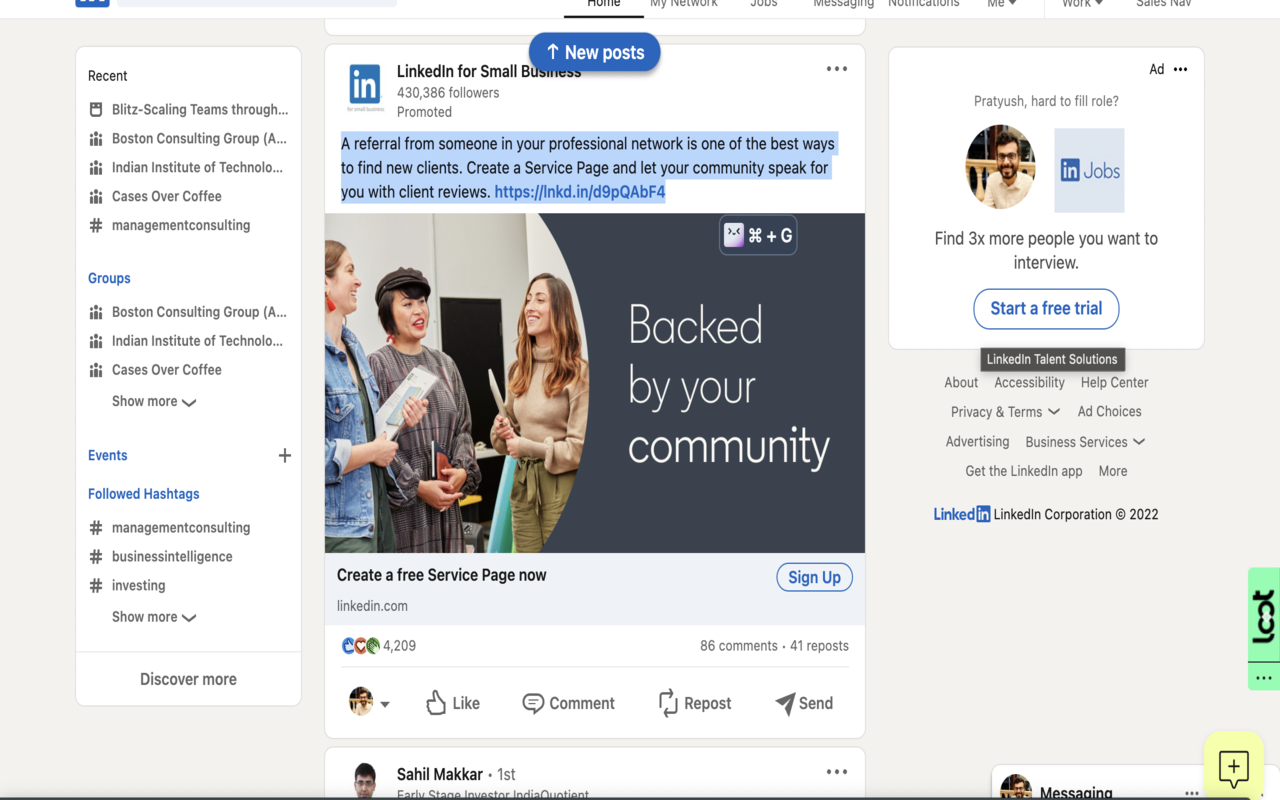The image size is (1280, 800).
Task: Open the 86 comments link
Action: click(x=739, y=646)
